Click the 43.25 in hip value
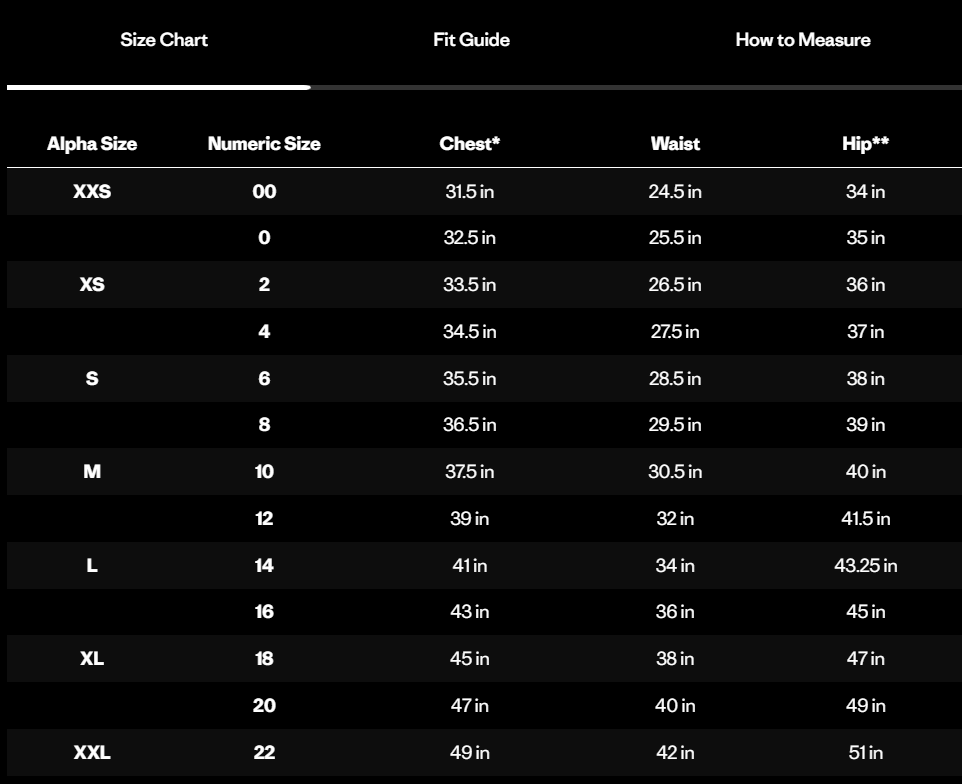 [865, 566]
